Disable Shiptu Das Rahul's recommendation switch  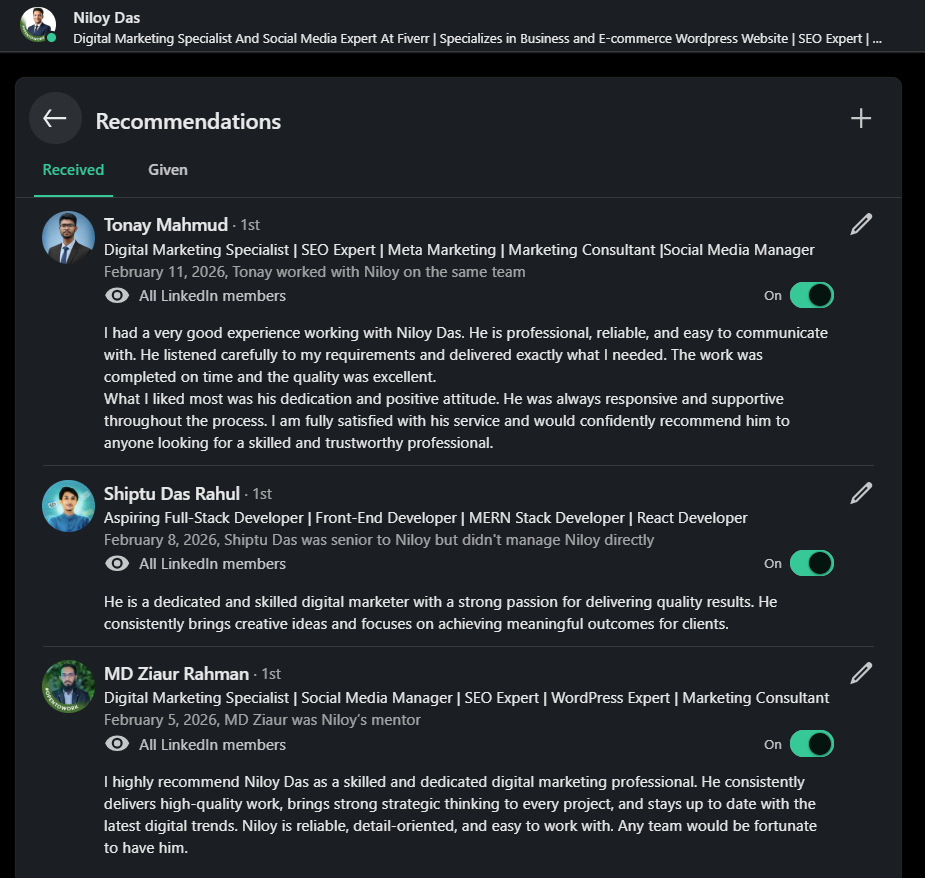point(811,563)
